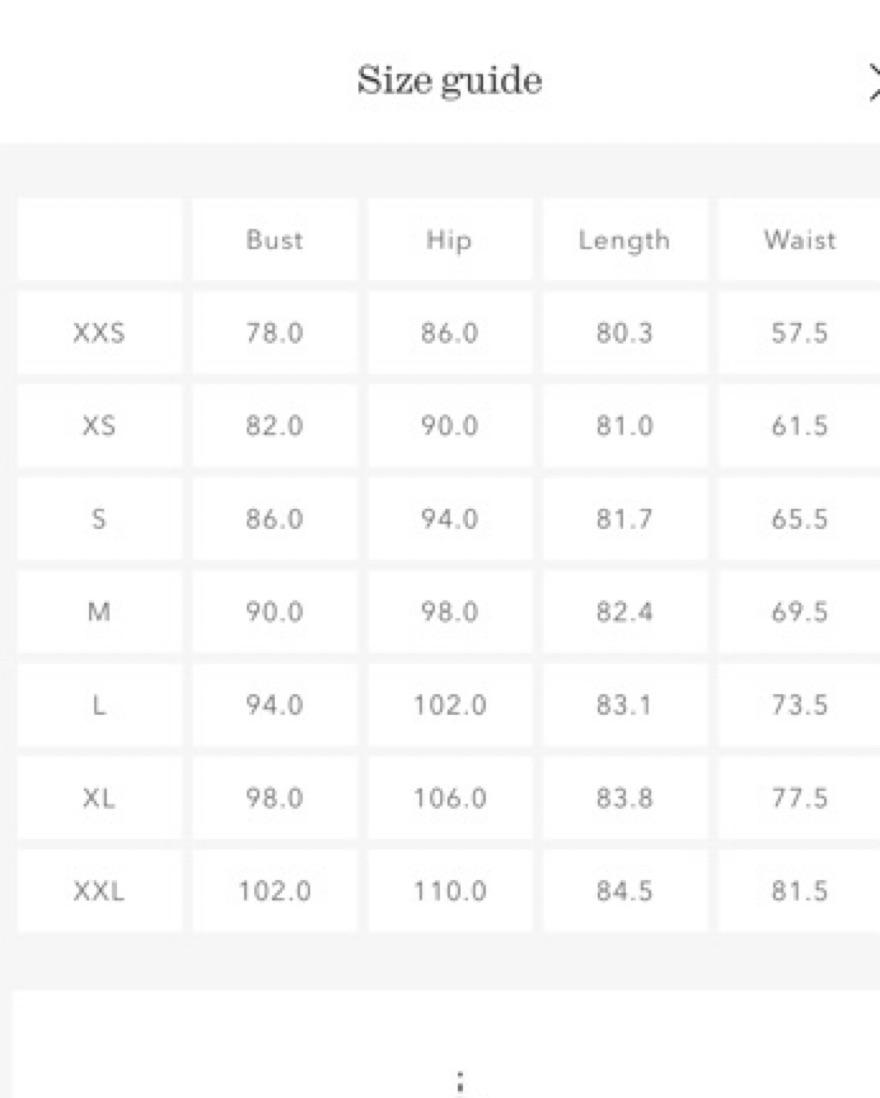Pick the M size row label
The height and width of the screenshot is (1098, 880).
pyautogui.click(x=99, y=612)
